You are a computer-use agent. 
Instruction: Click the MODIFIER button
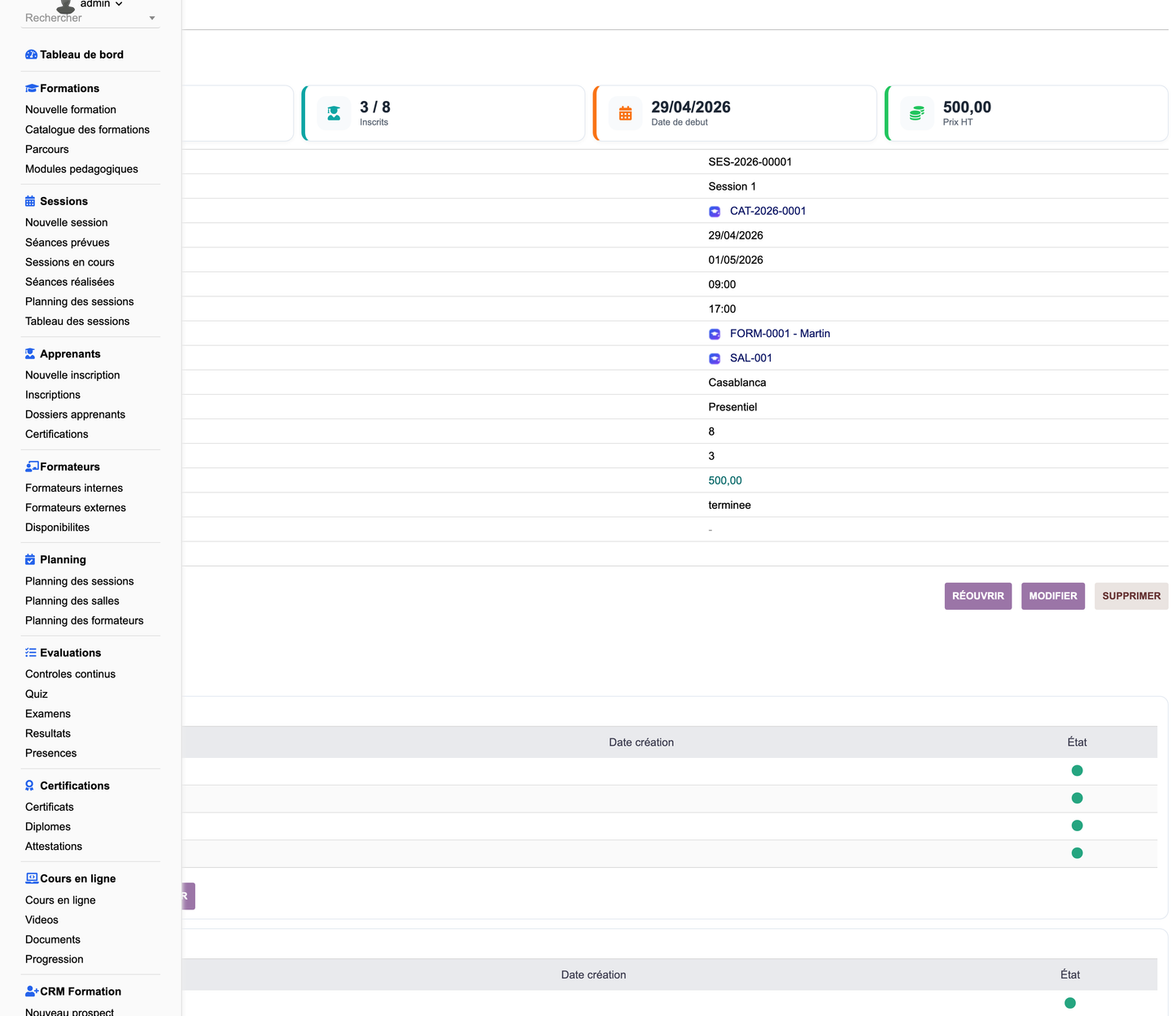pyautogui.click(x=1052, y=596)
